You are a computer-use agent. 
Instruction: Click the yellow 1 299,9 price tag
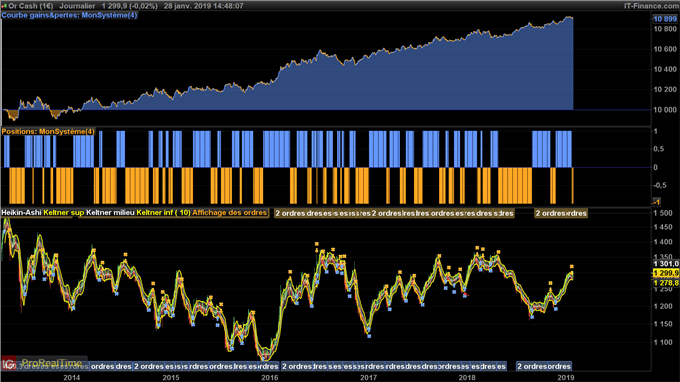point(666,273)
